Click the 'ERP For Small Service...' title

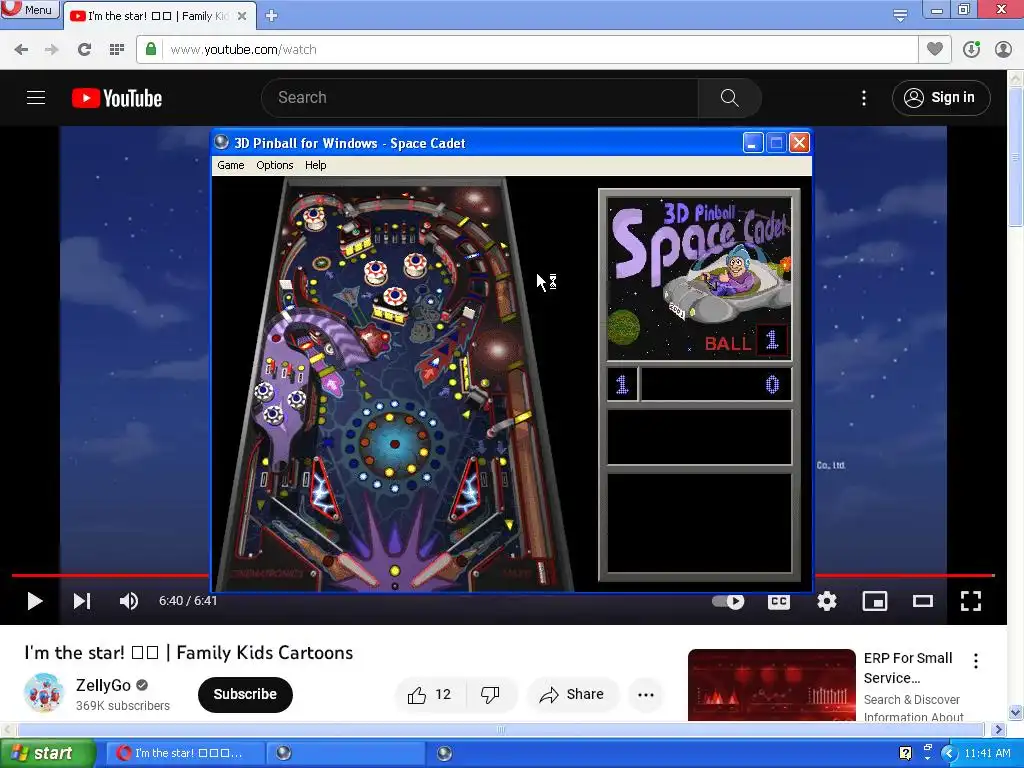908,668
